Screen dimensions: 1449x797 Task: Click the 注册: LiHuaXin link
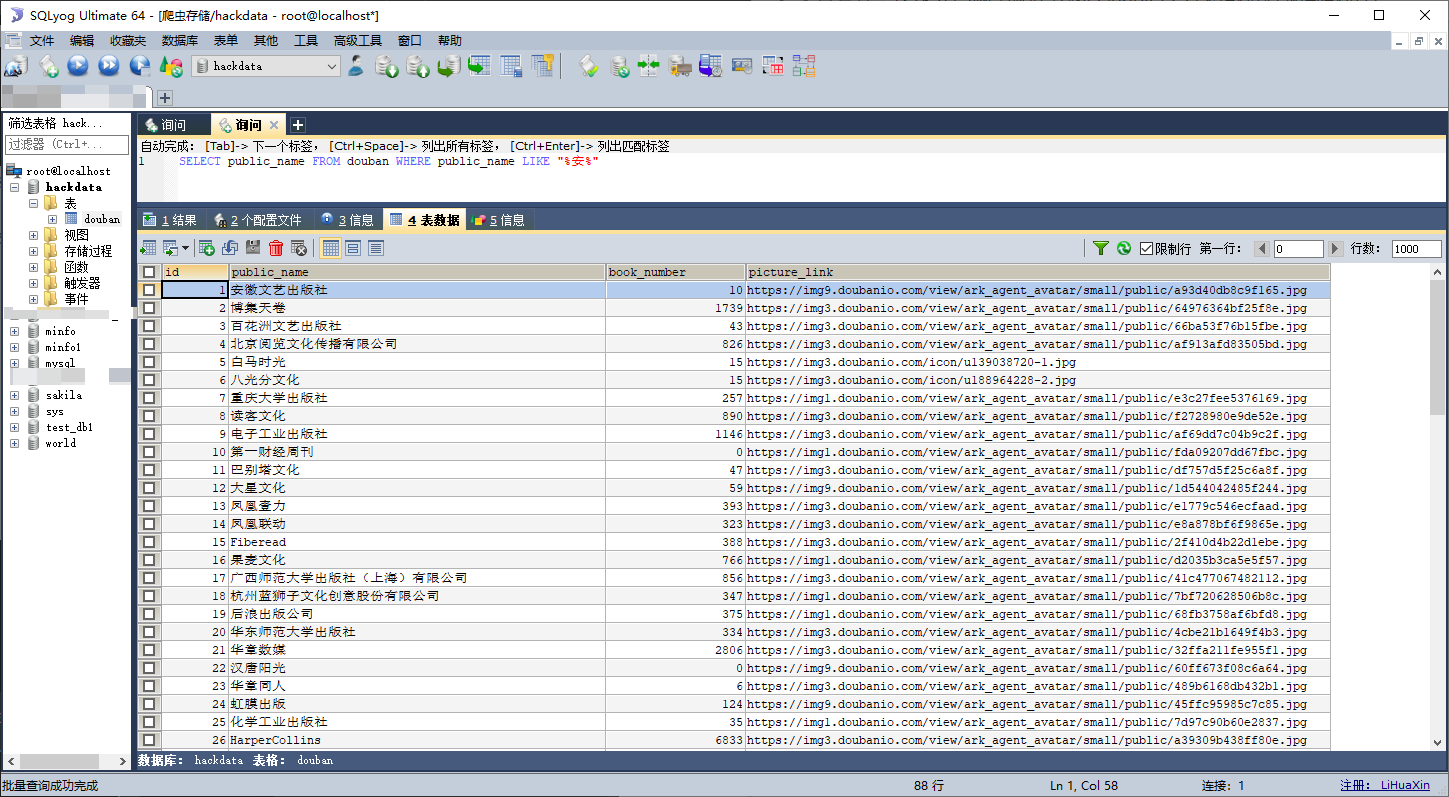[x=1385, y=786]
